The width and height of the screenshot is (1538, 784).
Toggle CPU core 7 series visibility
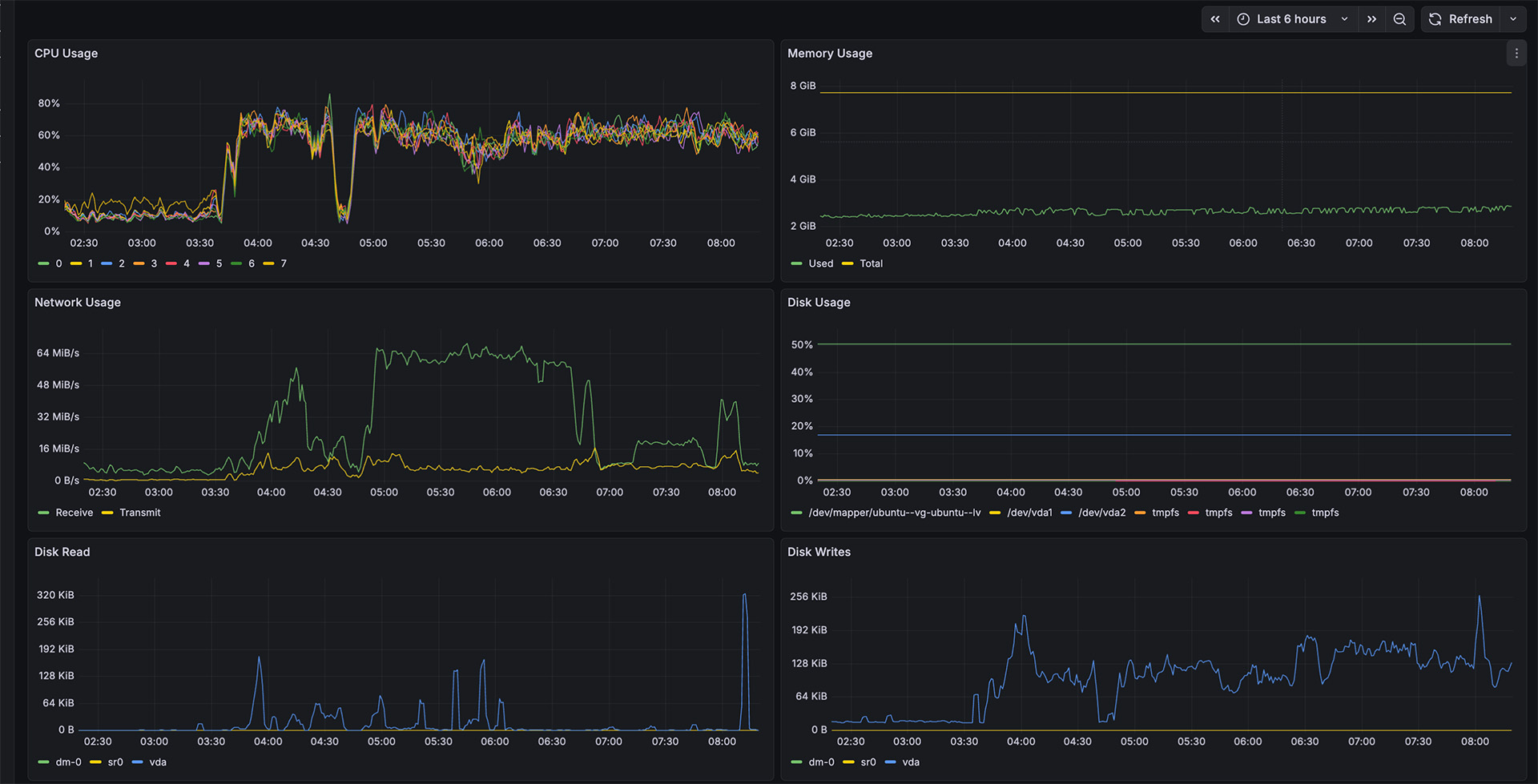pos(283,263)
